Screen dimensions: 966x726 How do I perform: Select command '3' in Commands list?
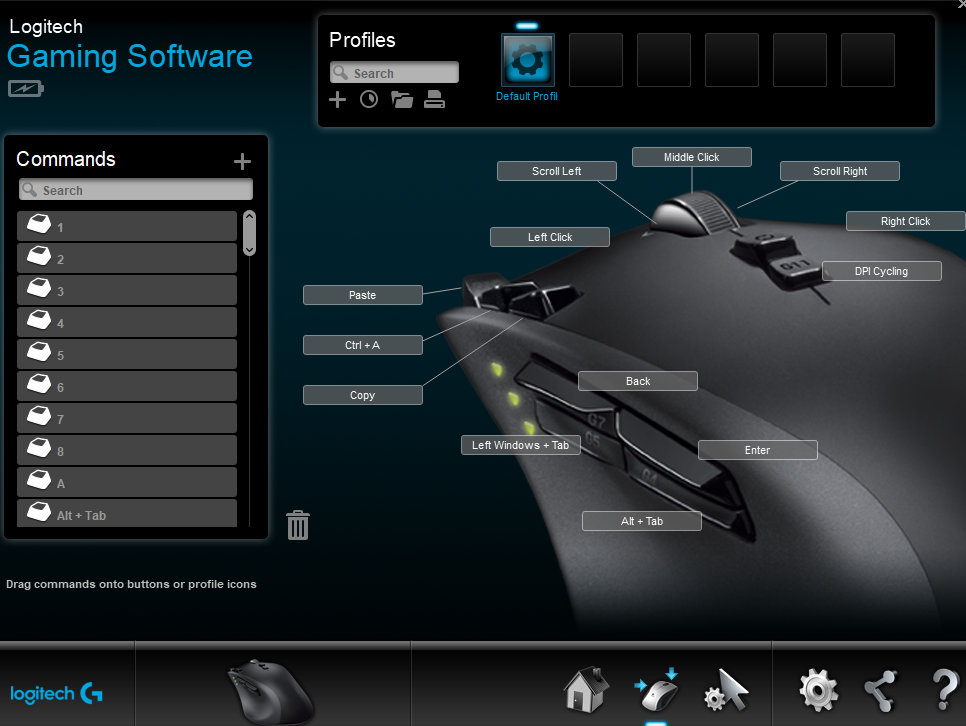[127, 290]
